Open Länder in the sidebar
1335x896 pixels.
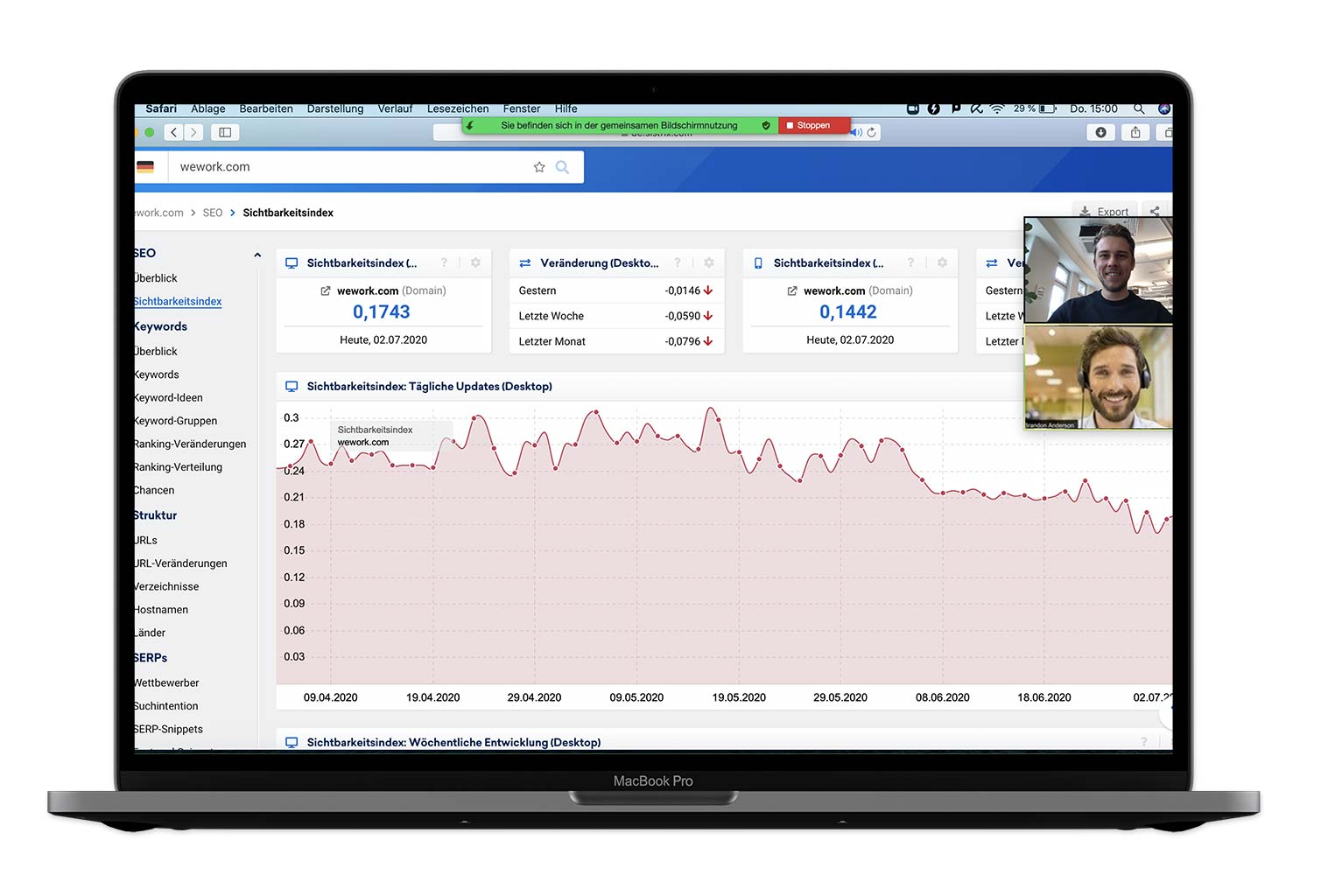150,633
